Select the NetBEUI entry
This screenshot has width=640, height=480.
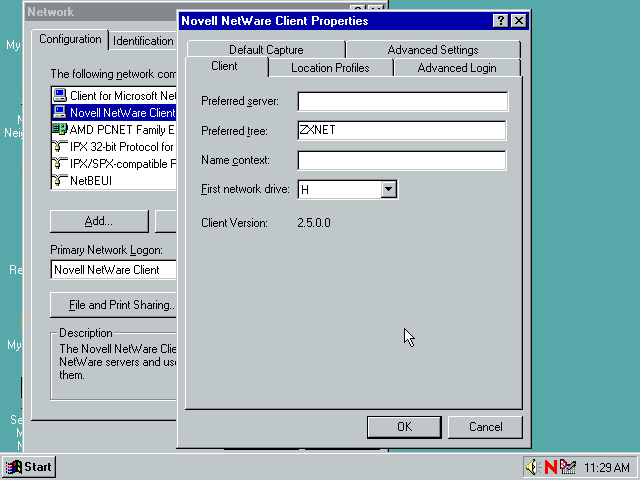coord(114,180)
